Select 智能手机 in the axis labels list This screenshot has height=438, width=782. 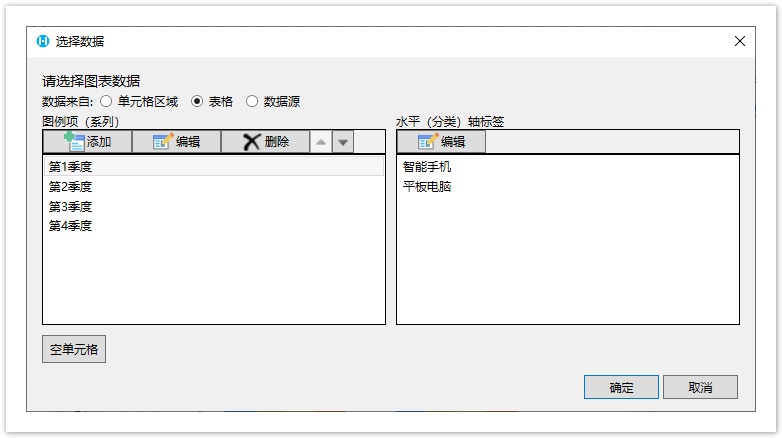427,167
